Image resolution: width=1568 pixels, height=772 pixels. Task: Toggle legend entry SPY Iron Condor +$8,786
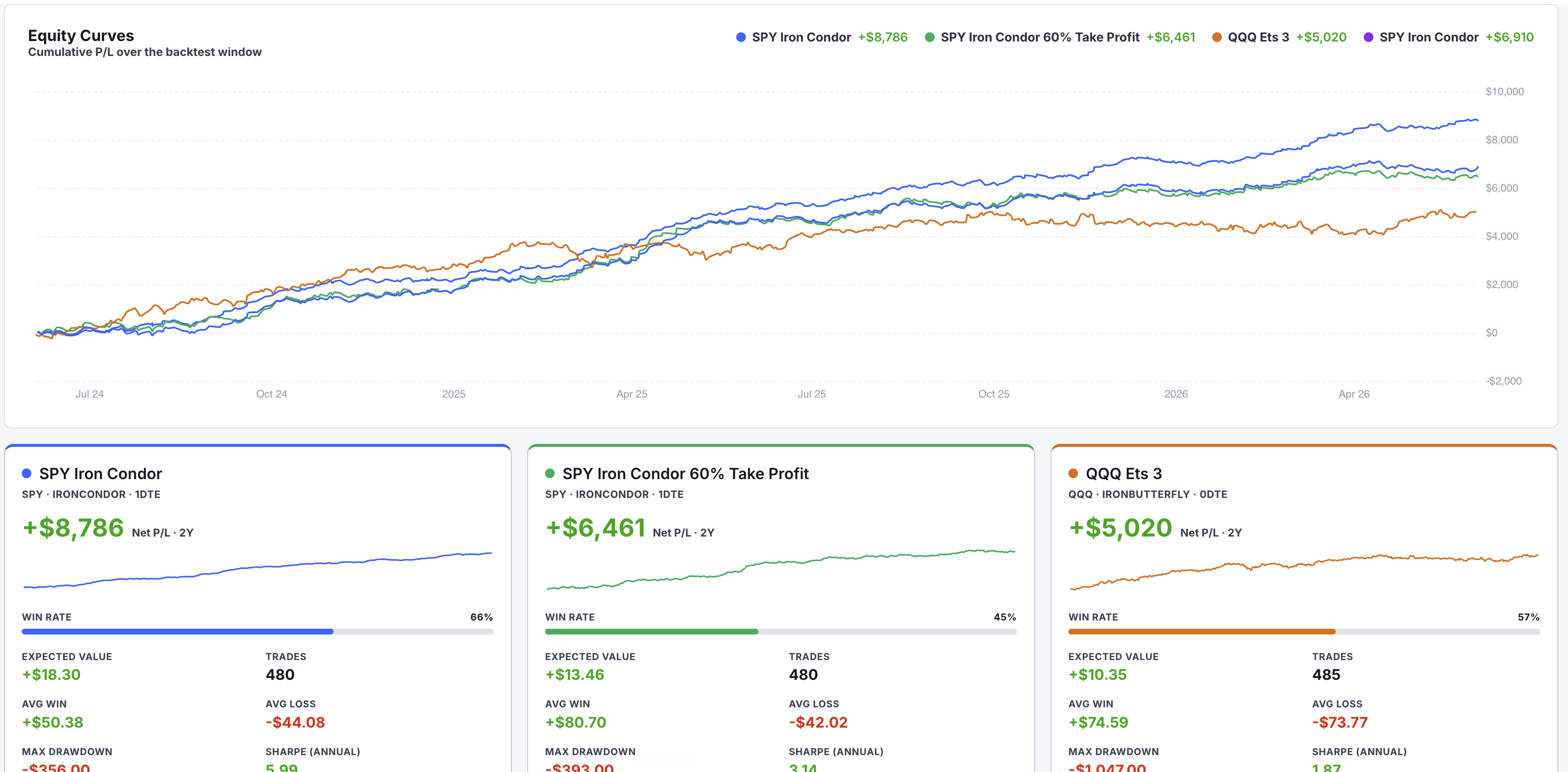pyautogui.click(x=822, y=37)
